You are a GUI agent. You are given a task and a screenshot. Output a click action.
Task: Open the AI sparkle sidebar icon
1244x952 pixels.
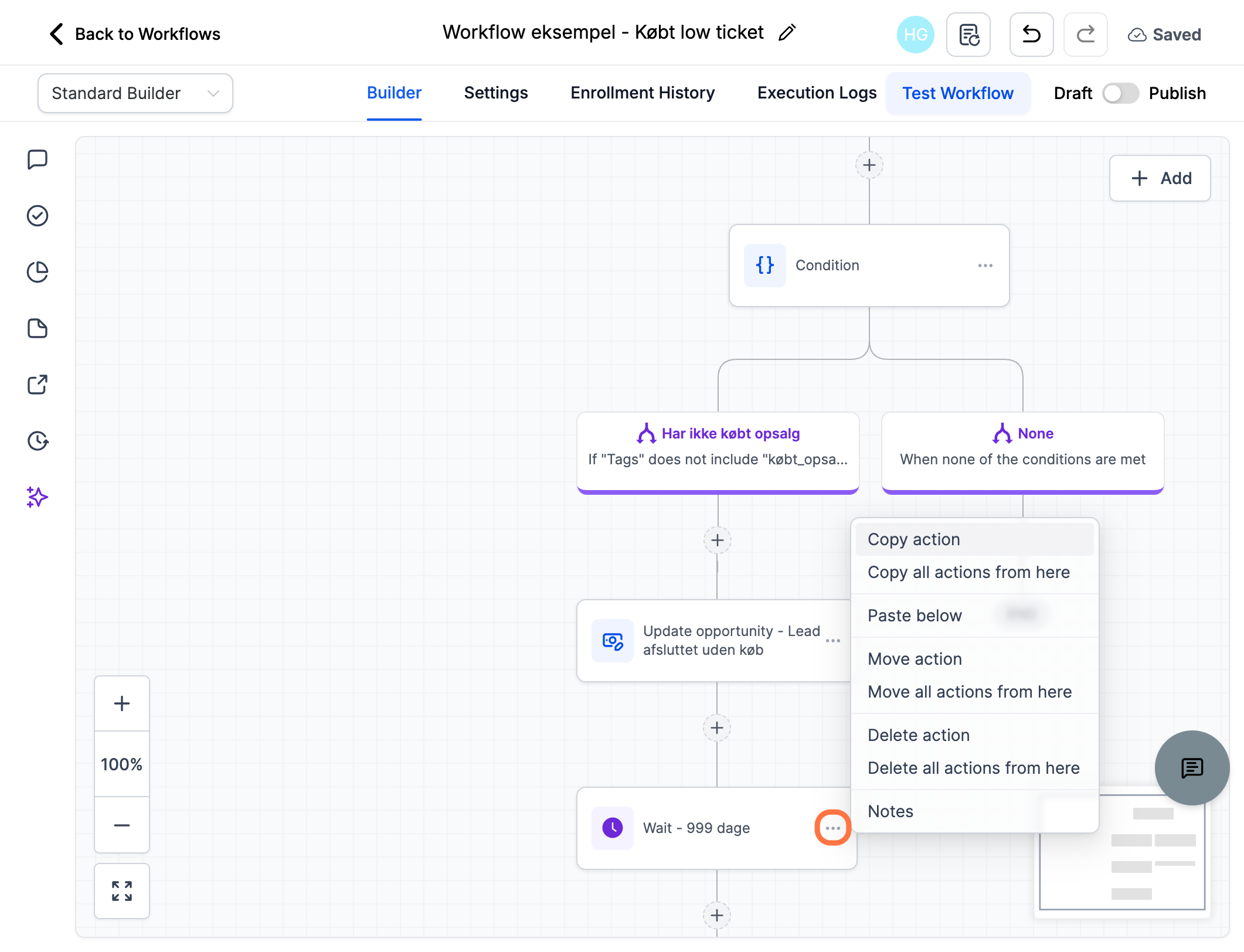coord(38,497)
